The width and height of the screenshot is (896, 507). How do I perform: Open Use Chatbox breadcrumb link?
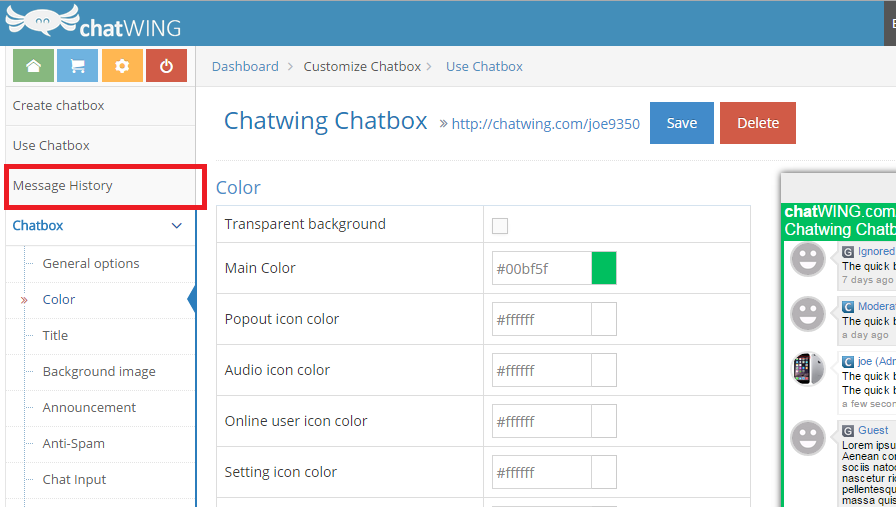tap(485, 66)
